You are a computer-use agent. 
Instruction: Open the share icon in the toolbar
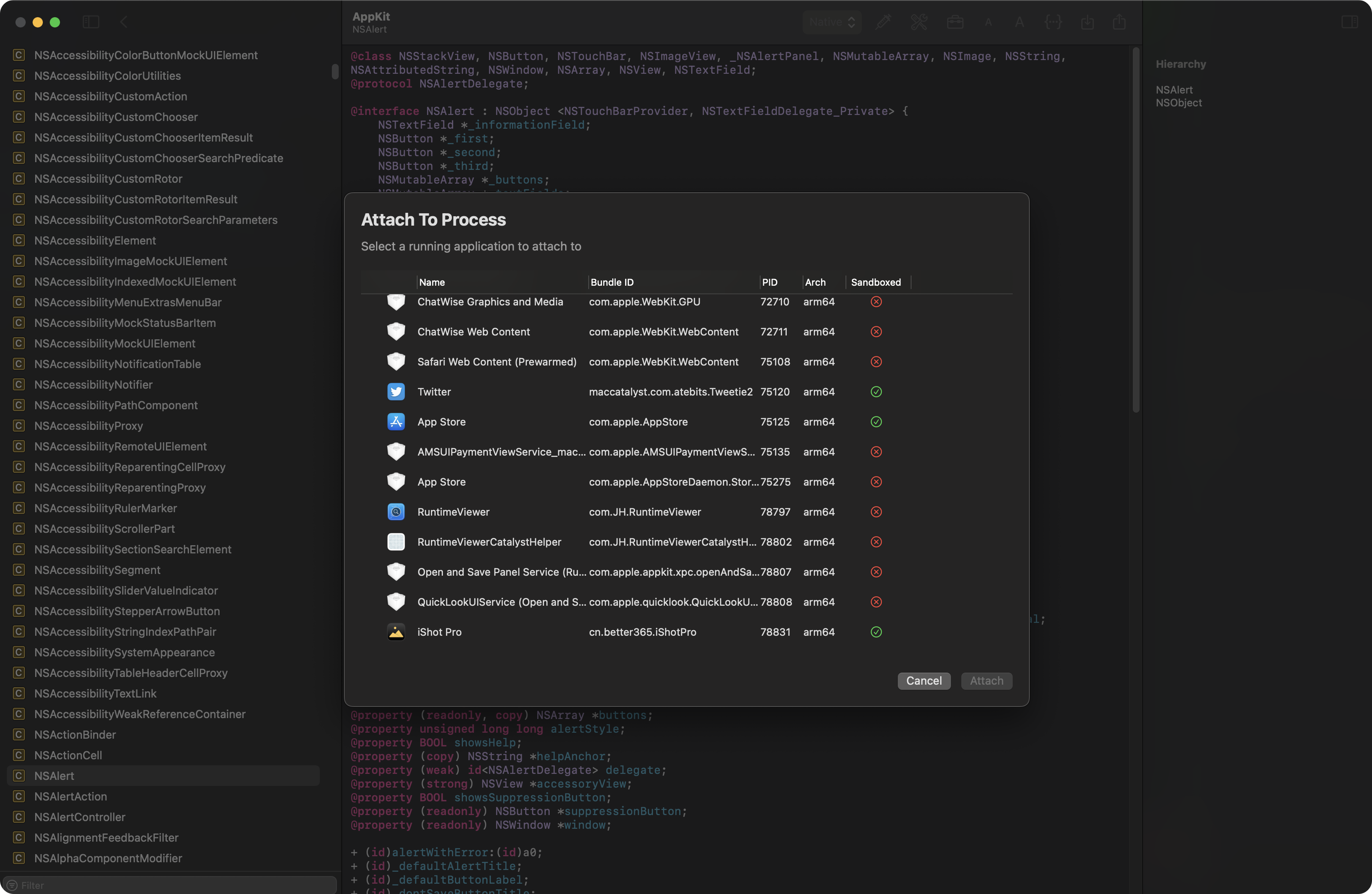1118,22
